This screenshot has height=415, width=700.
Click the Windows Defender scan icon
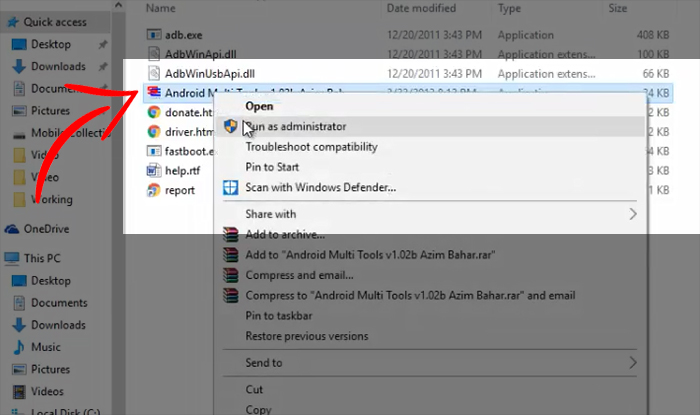(230, 187)
